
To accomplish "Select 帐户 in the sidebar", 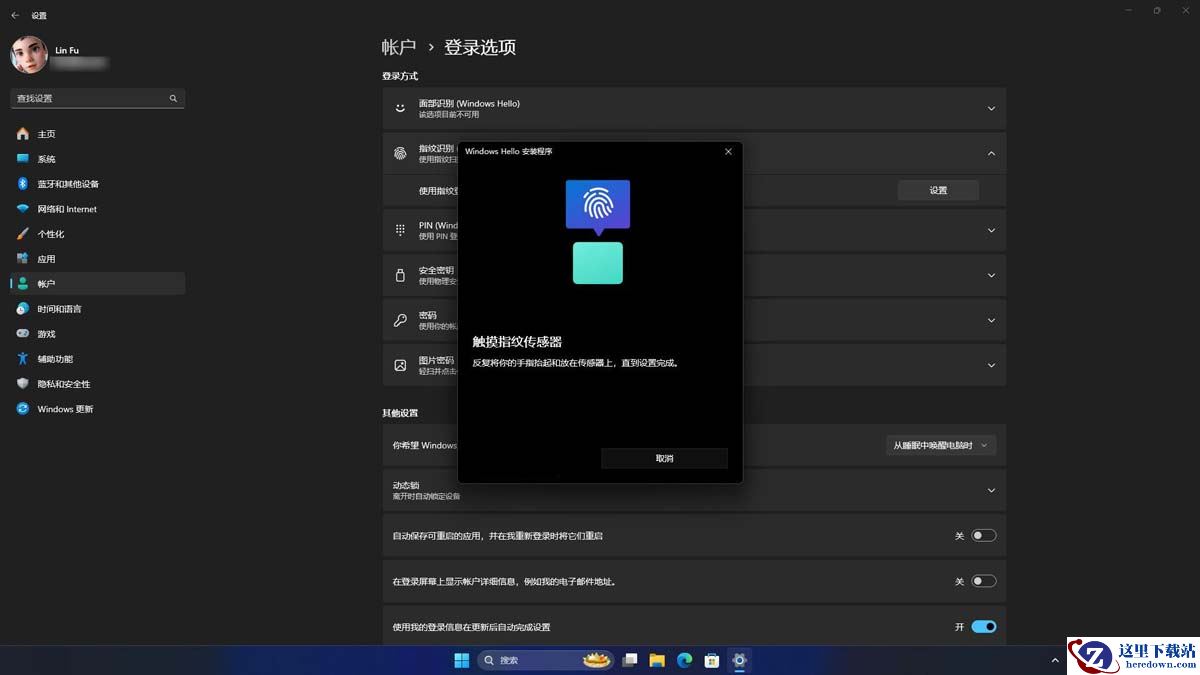I will [x=98, y=284].
